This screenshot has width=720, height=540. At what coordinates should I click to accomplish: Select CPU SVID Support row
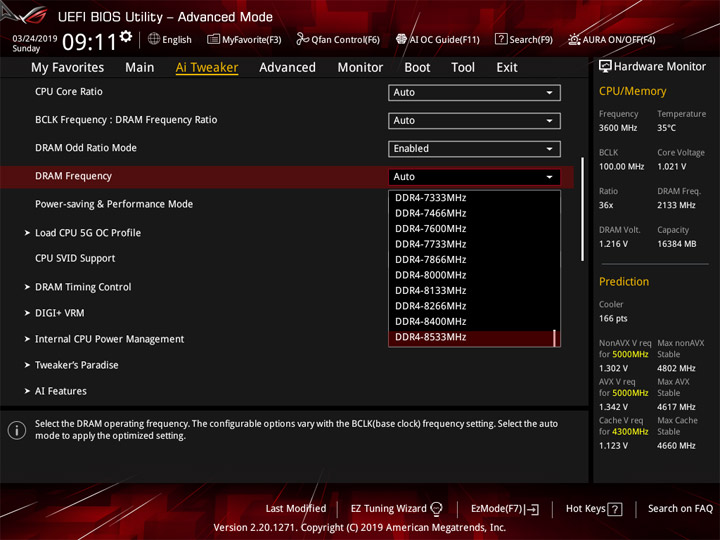tap(75, 259)
